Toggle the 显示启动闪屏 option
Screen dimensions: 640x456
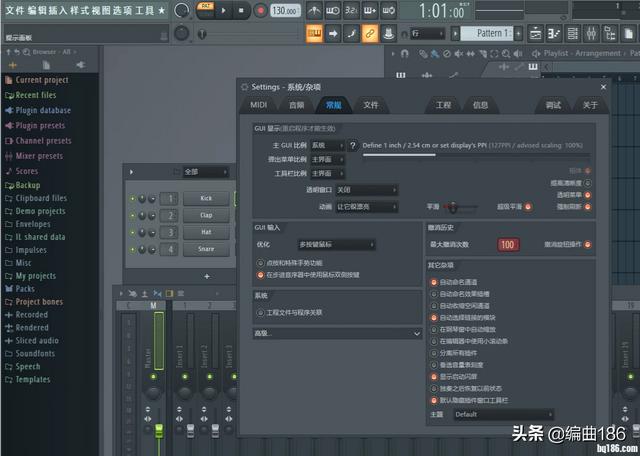tap(433, 376)
